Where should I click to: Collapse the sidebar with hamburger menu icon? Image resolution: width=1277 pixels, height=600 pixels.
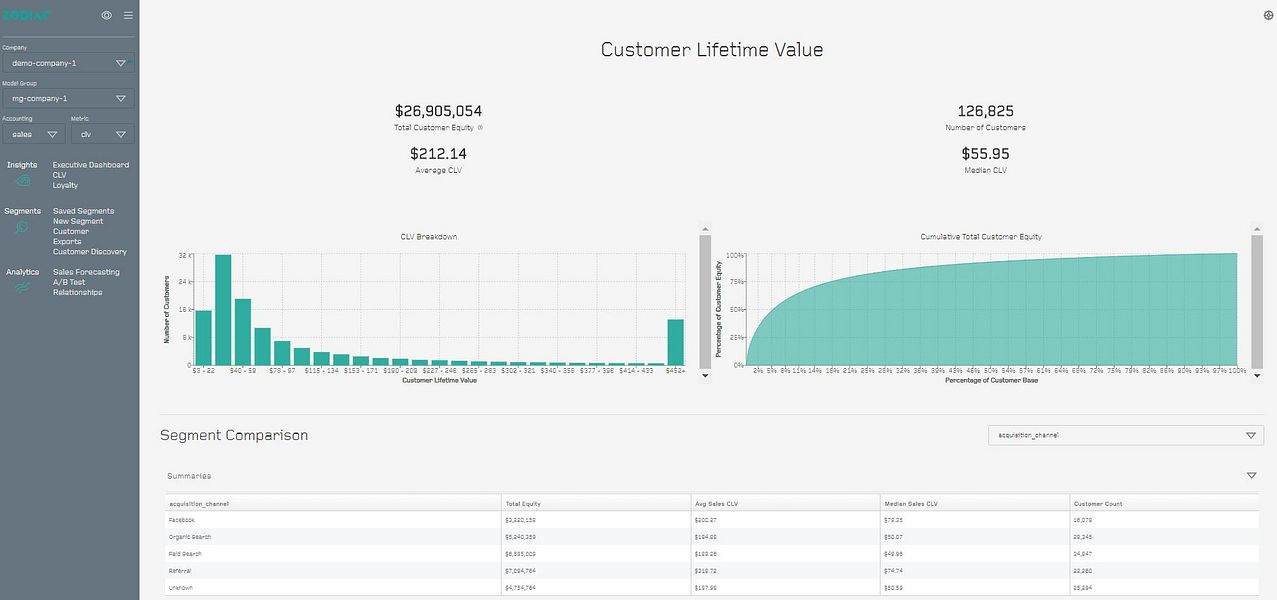pyautogui.click(x=128, y=15)
